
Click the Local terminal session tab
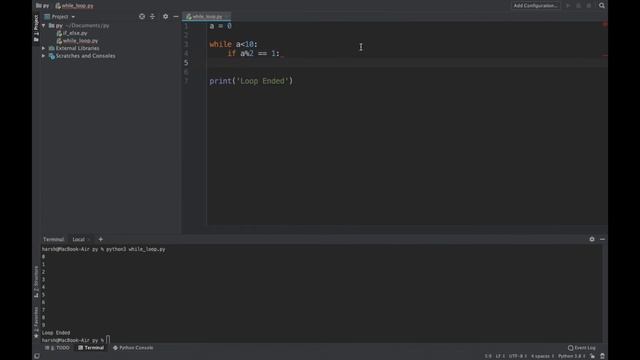(x=78, y=240)
